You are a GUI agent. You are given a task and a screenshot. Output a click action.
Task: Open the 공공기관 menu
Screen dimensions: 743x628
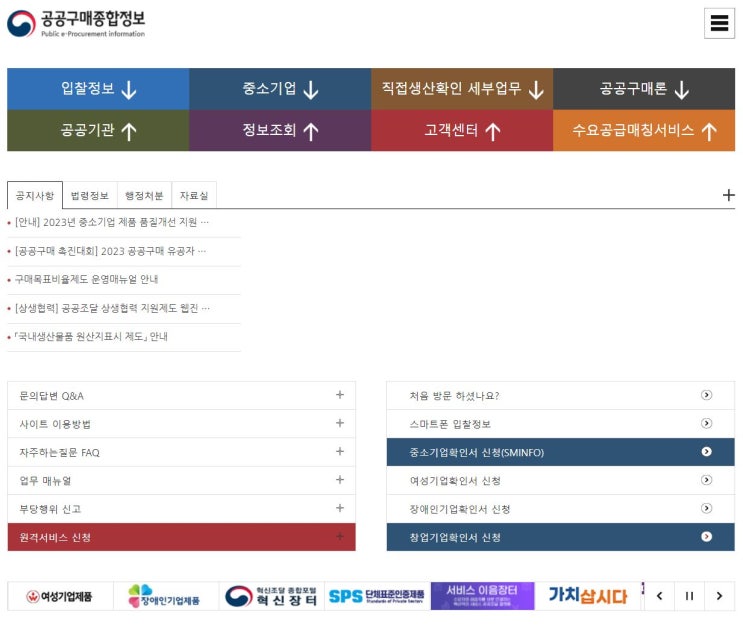(98, 130)
